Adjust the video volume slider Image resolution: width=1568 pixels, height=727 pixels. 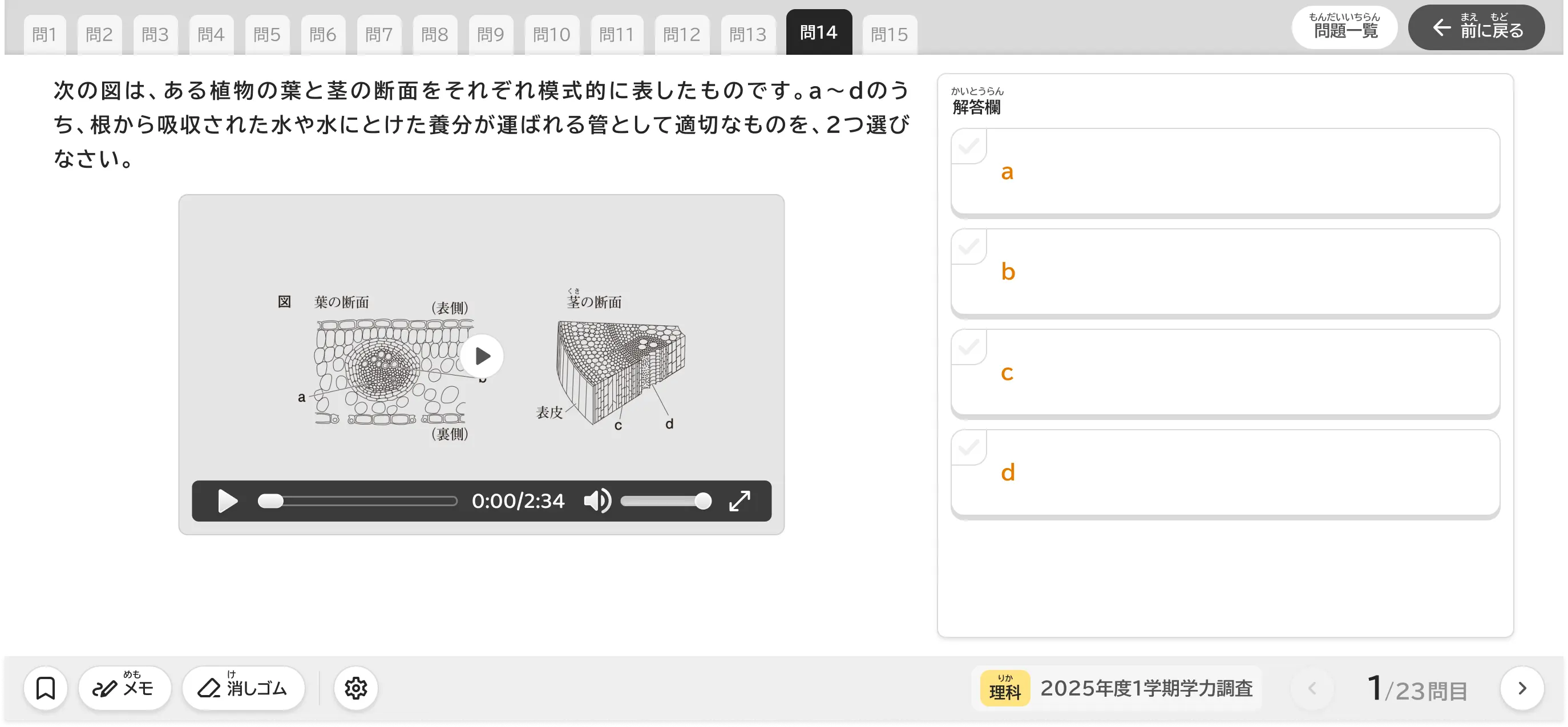tap(665, 500)
